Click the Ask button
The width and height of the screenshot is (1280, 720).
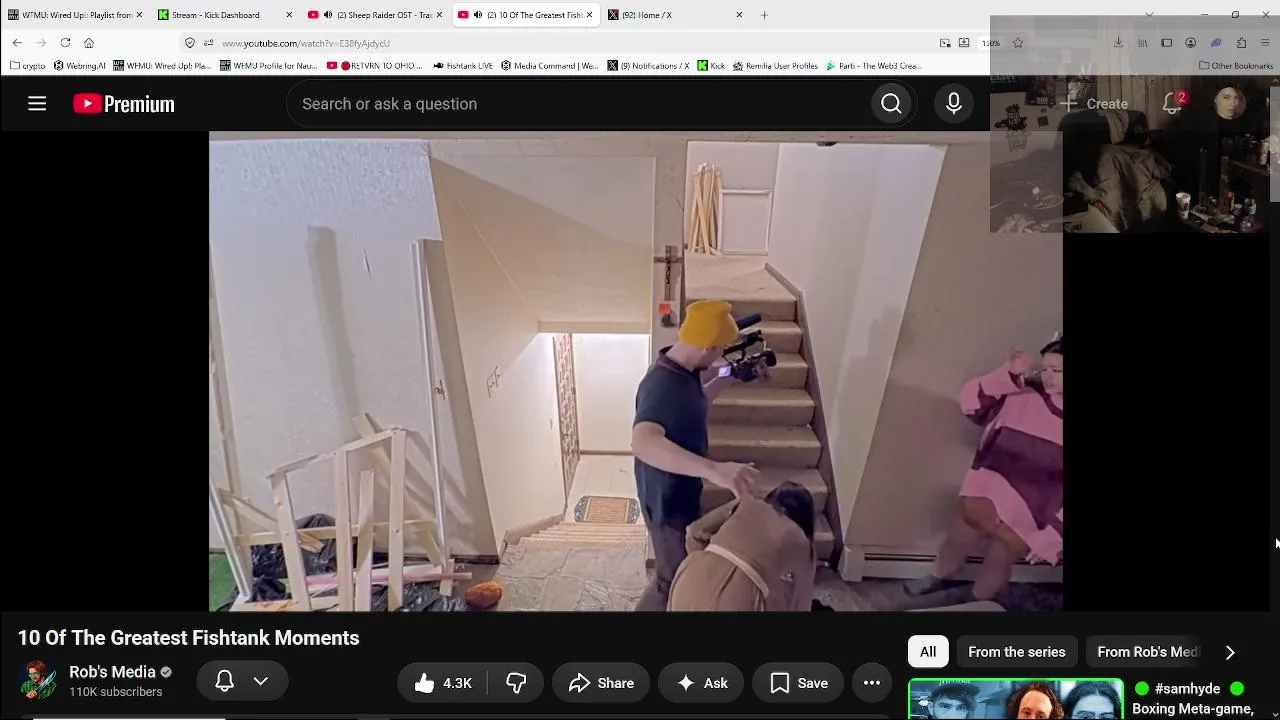click(x=701, y=683)
